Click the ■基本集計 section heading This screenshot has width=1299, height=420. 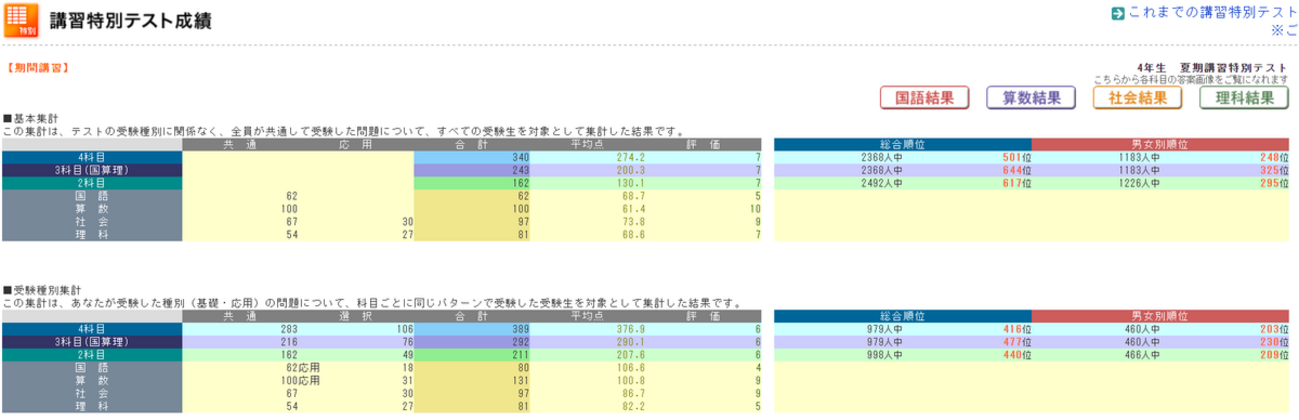tap(30, 119)
